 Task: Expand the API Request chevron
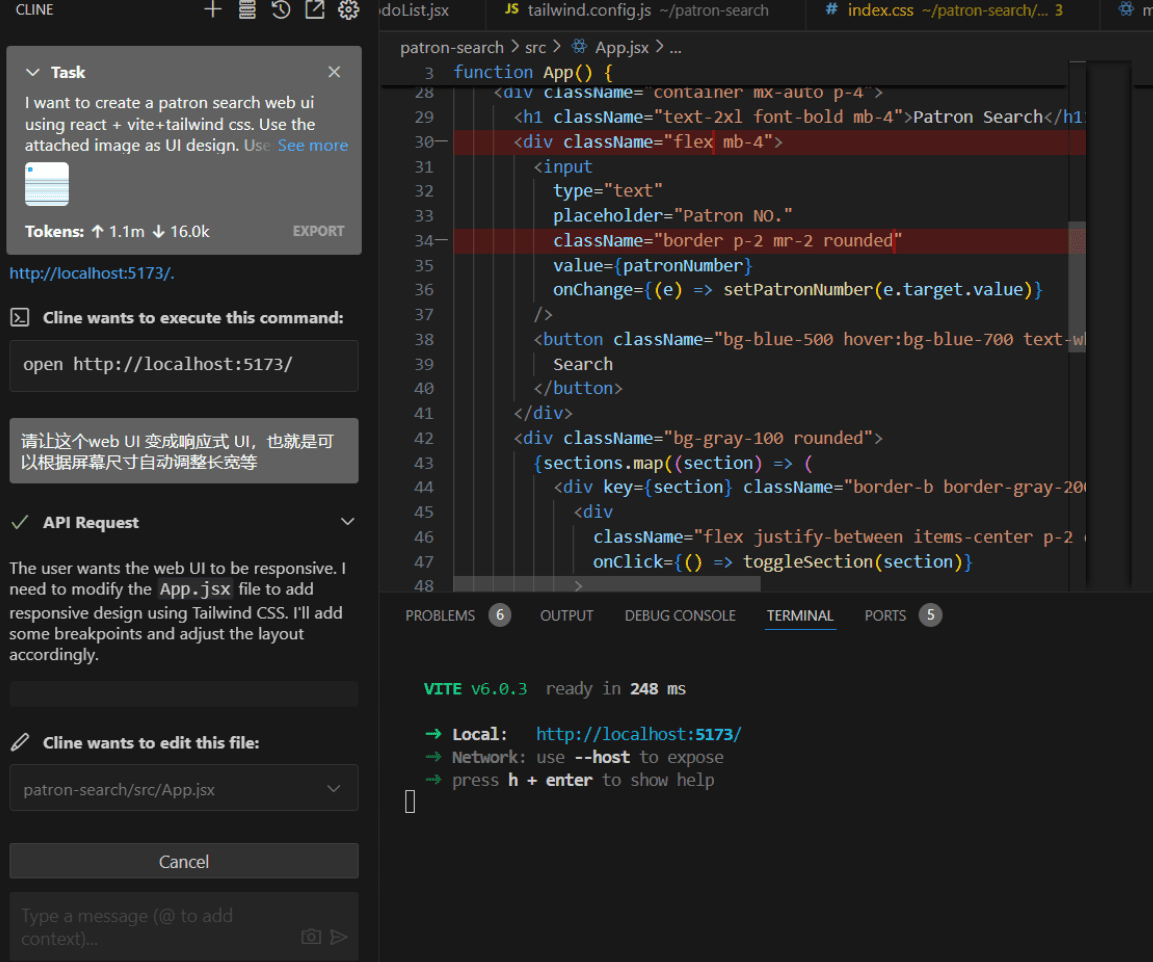point(348,522)
